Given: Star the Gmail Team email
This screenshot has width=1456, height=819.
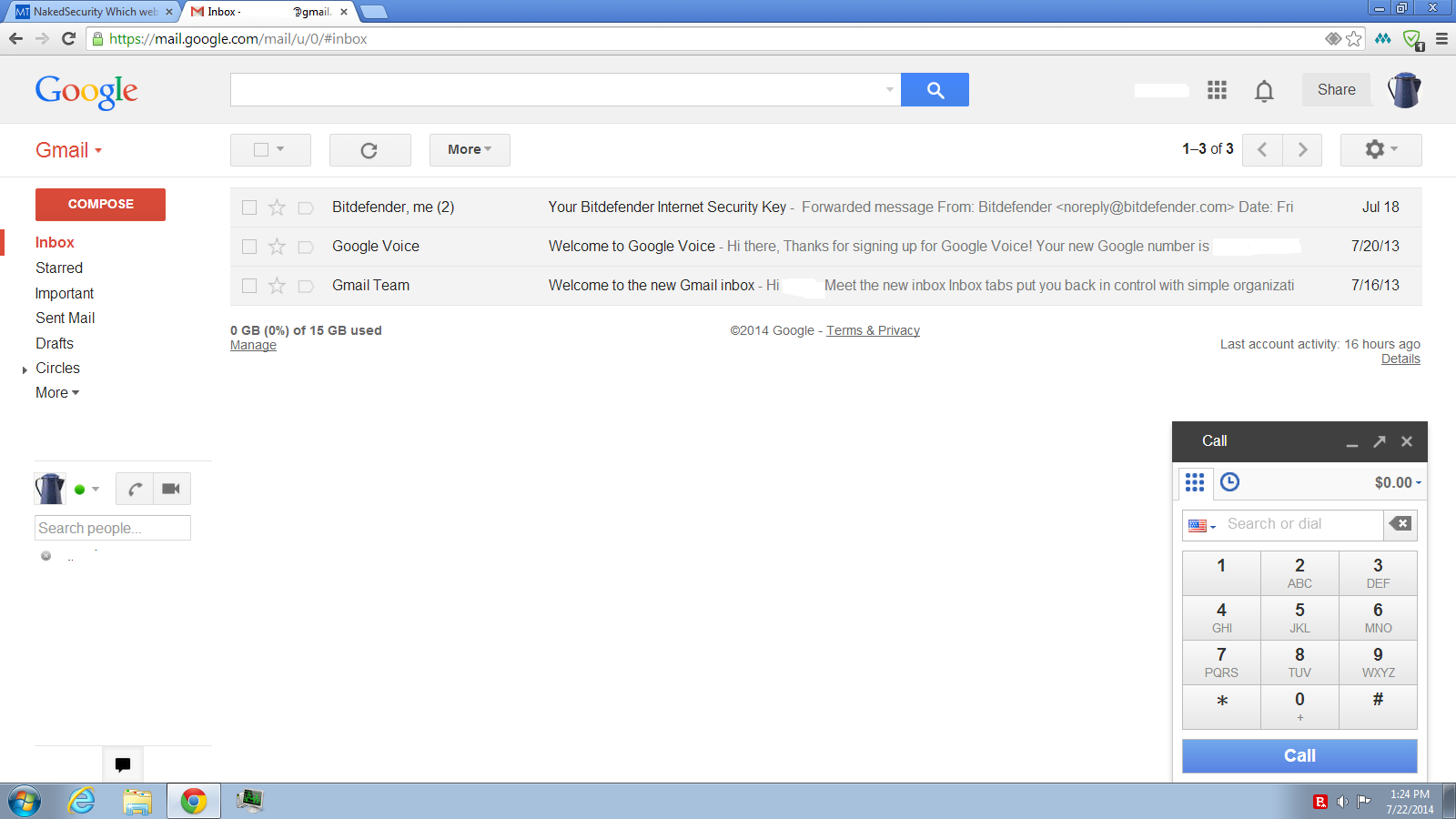Looking at the screenshot, I should pos(278,286).
